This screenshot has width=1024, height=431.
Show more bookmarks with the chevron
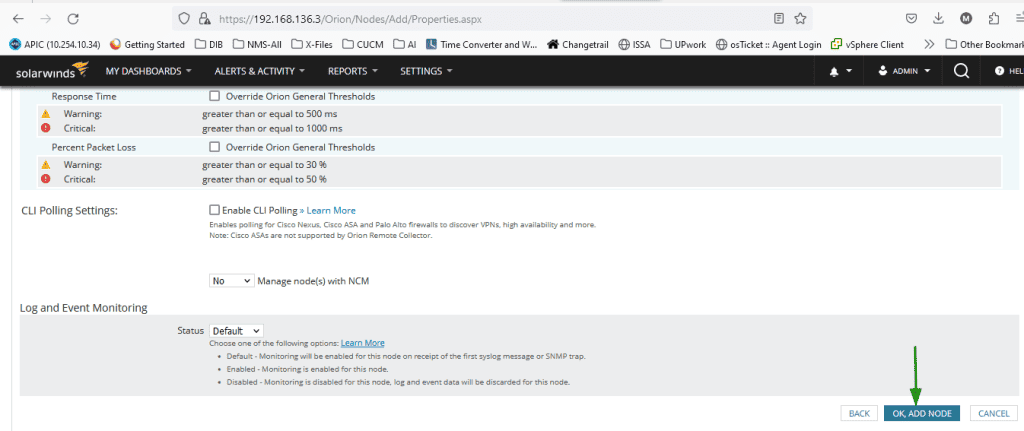(x=929, y=44)
